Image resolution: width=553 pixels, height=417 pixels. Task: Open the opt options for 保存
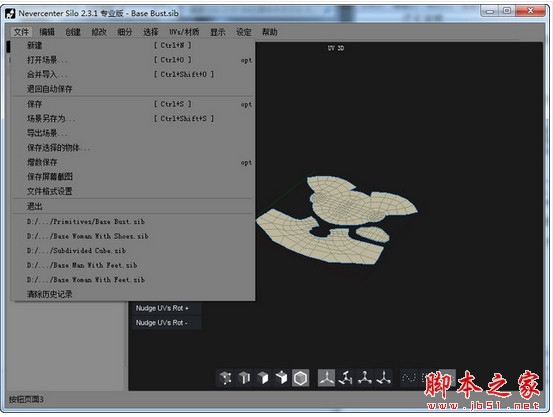coord(246,104)
